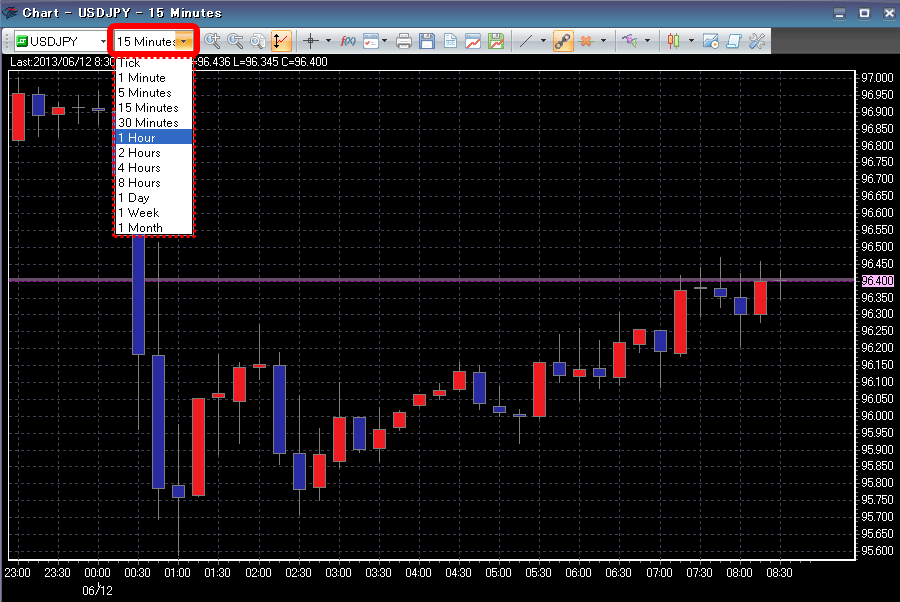Pick 15 Minutes from the dropdown list
Screen dimensions: 900x602
pos(154,108)
